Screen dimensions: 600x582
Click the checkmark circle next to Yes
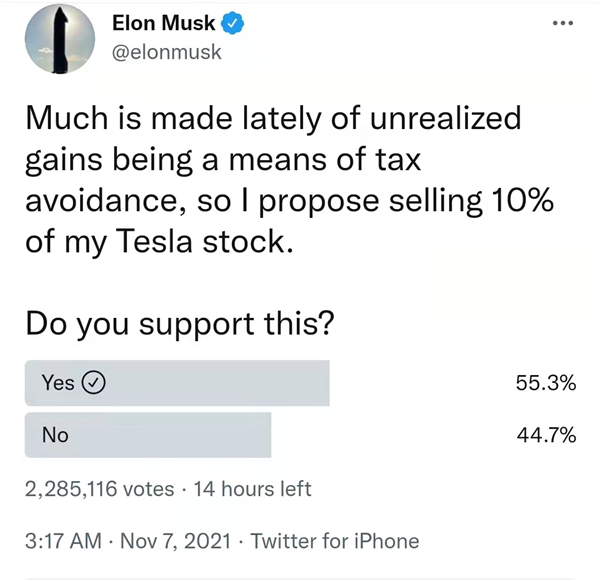pyautogui.click(x=94, y=382)
